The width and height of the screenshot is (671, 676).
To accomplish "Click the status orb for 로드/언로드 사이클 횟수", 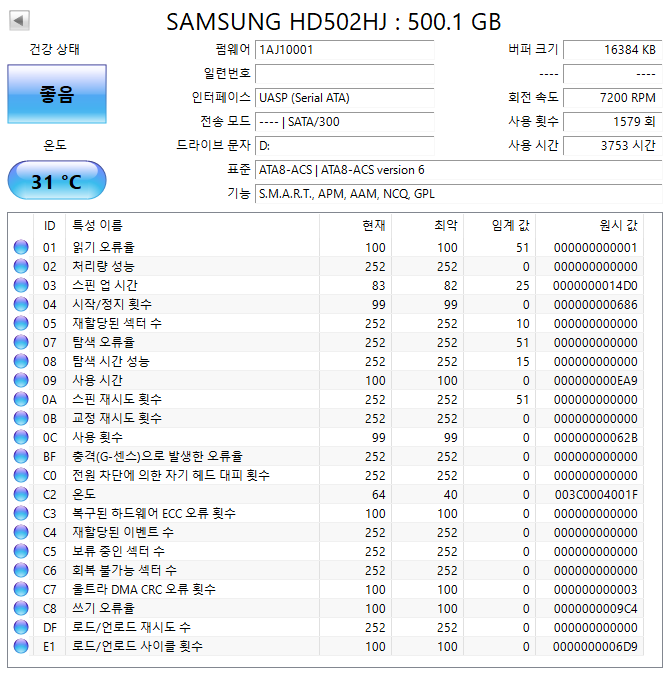I will [21, 647].
